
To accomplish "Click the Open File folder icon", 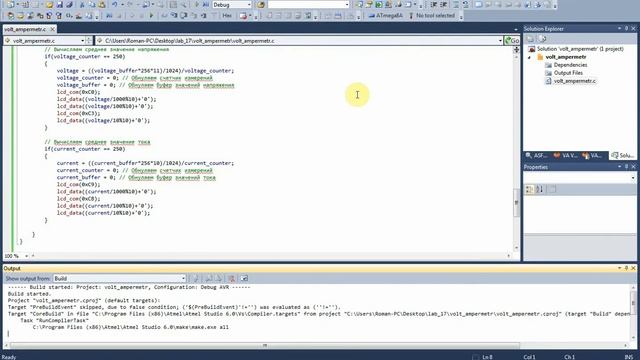I will [49, 5].
